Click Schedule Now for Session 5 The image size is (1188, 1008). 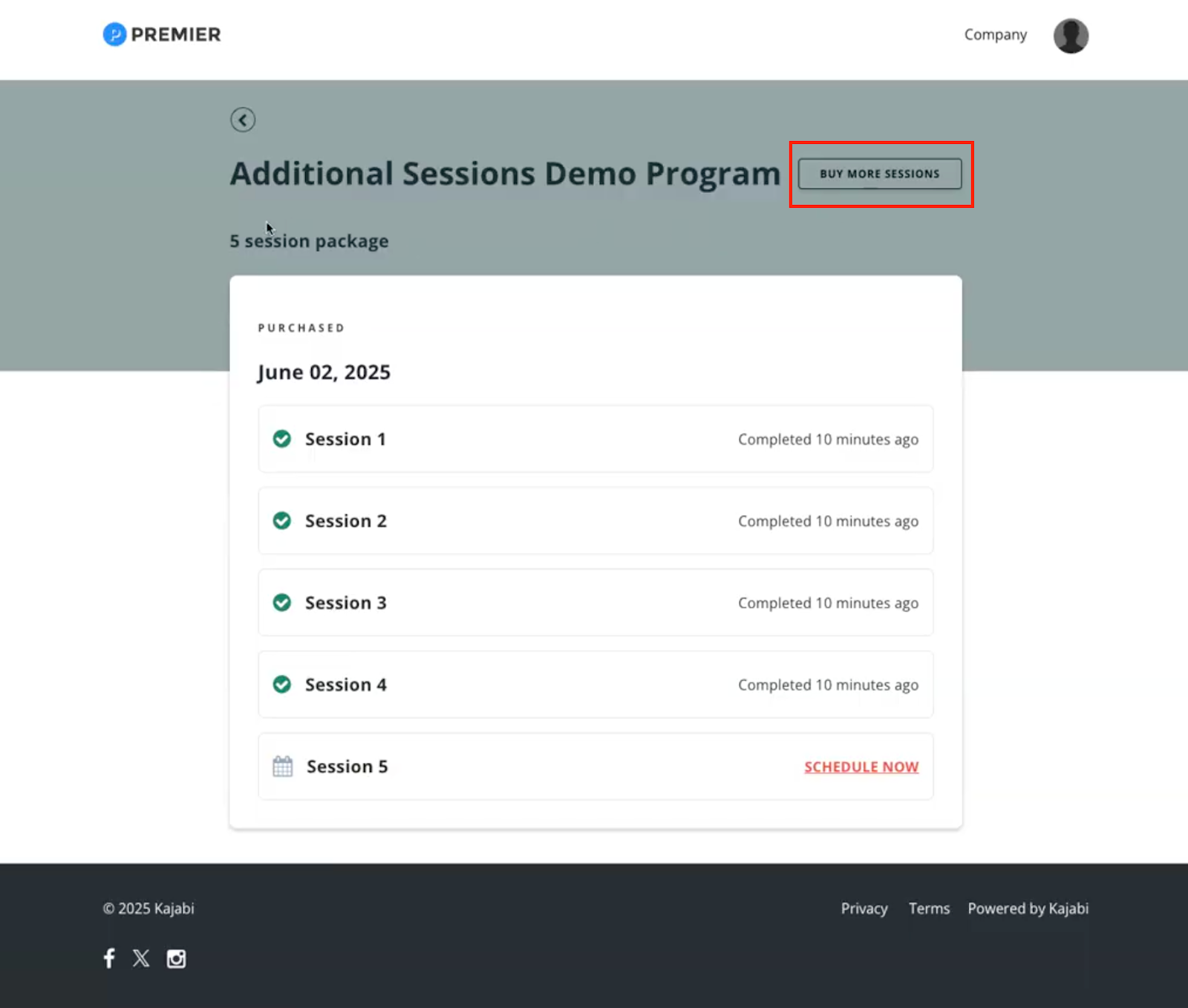tap(861, 766)
